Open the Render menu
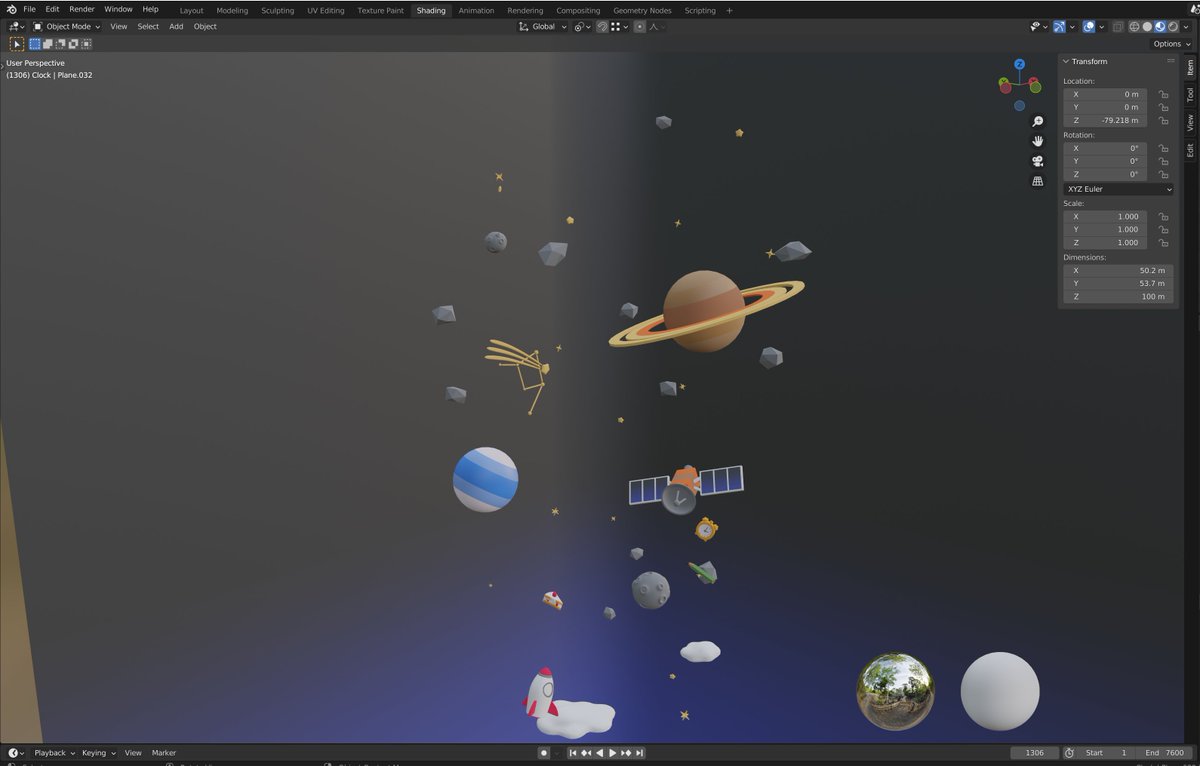 pos(81,9)
